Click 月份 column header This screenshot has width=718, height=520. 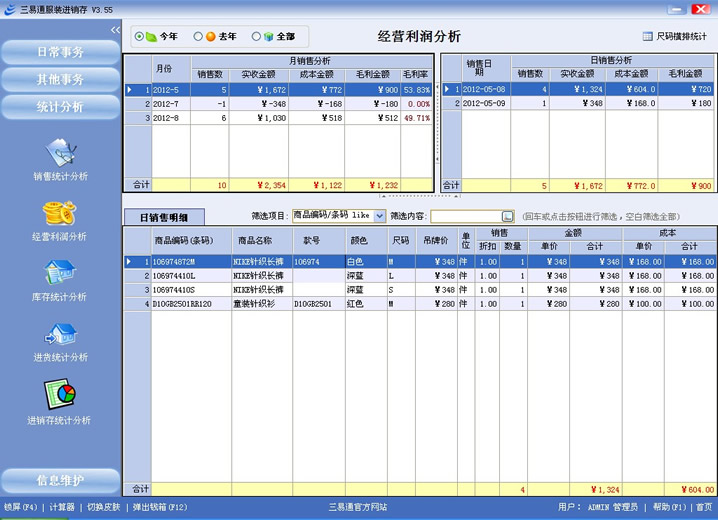[x=171, y=69]
